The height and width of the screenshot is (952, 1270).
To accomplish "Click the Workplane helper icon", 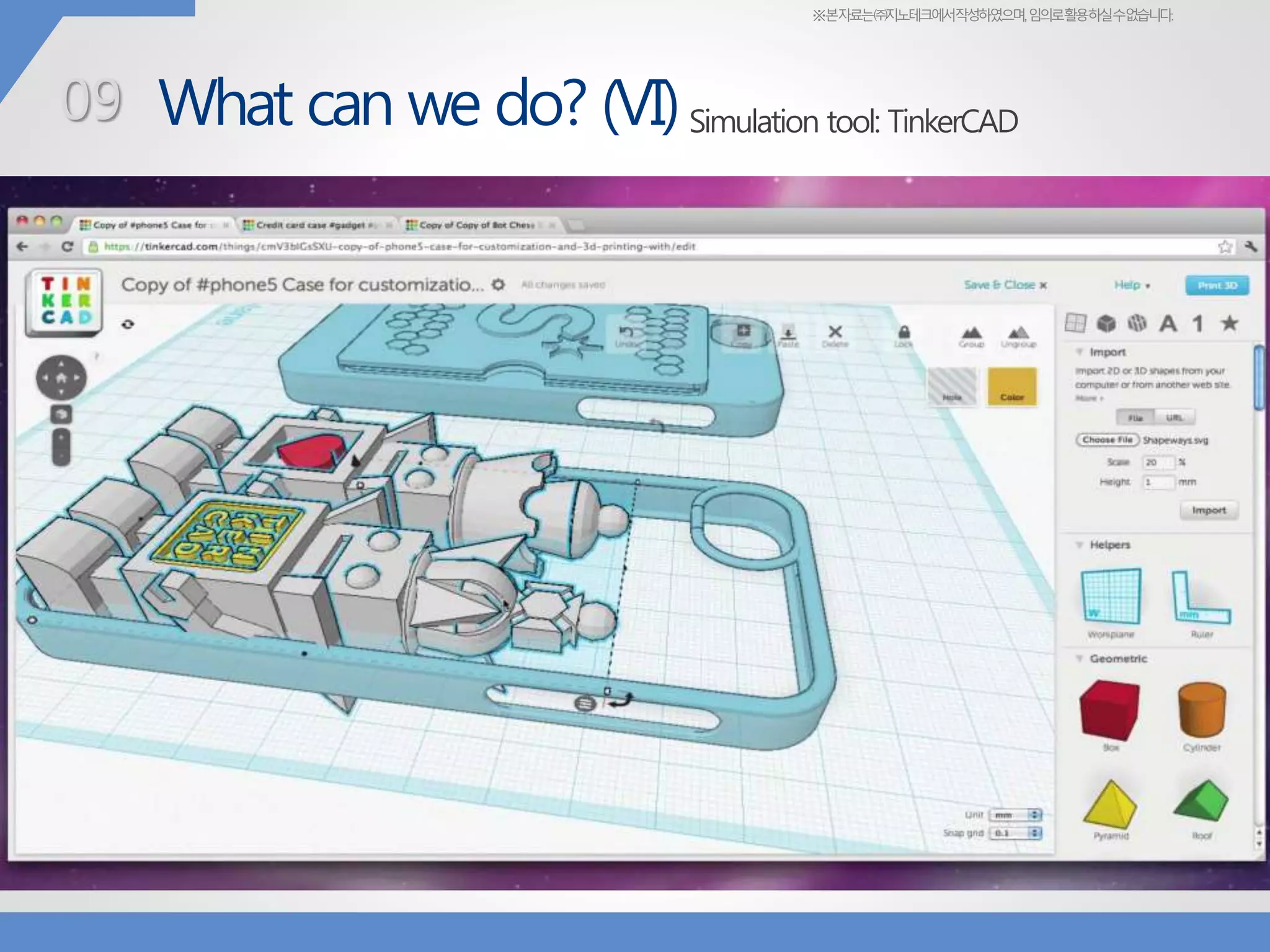I will pos(1110,597).
